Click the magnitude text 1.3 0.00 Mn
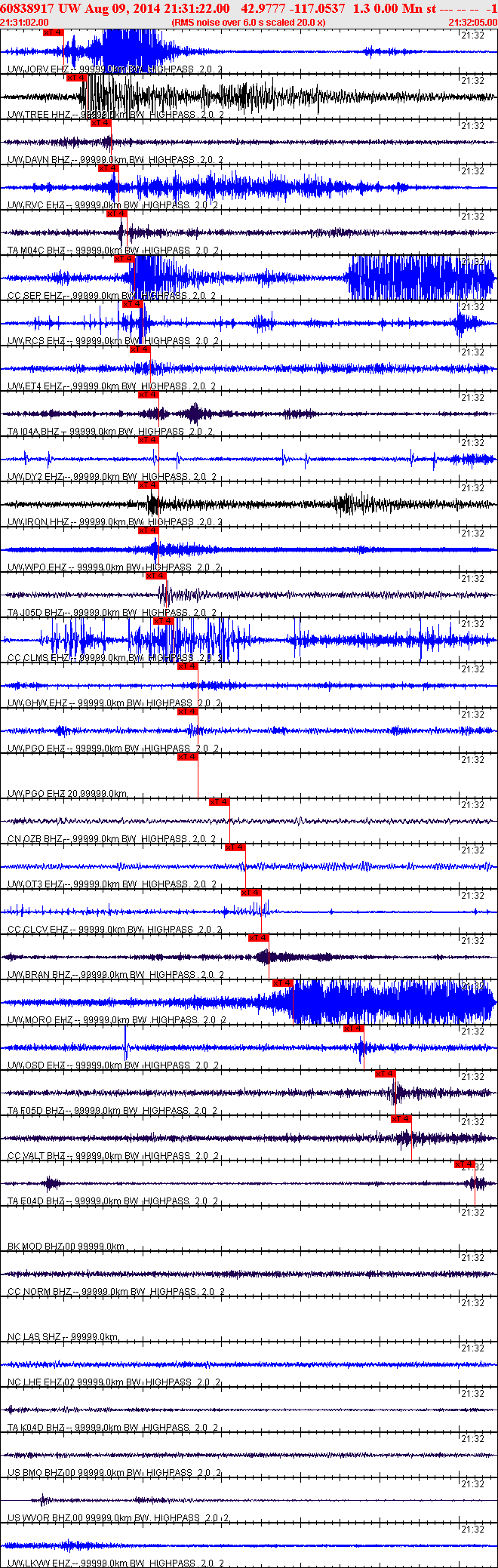 pyautogui.click(x=387, y=8)
